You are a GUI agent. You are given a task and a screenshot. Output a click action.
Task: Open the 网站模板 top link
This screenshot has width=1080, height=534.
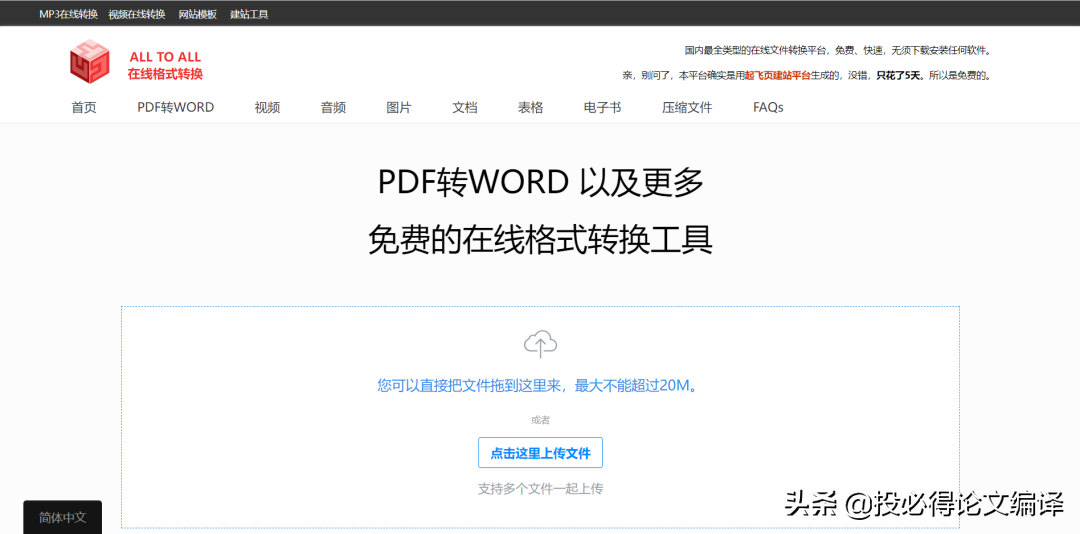[198, 14]
